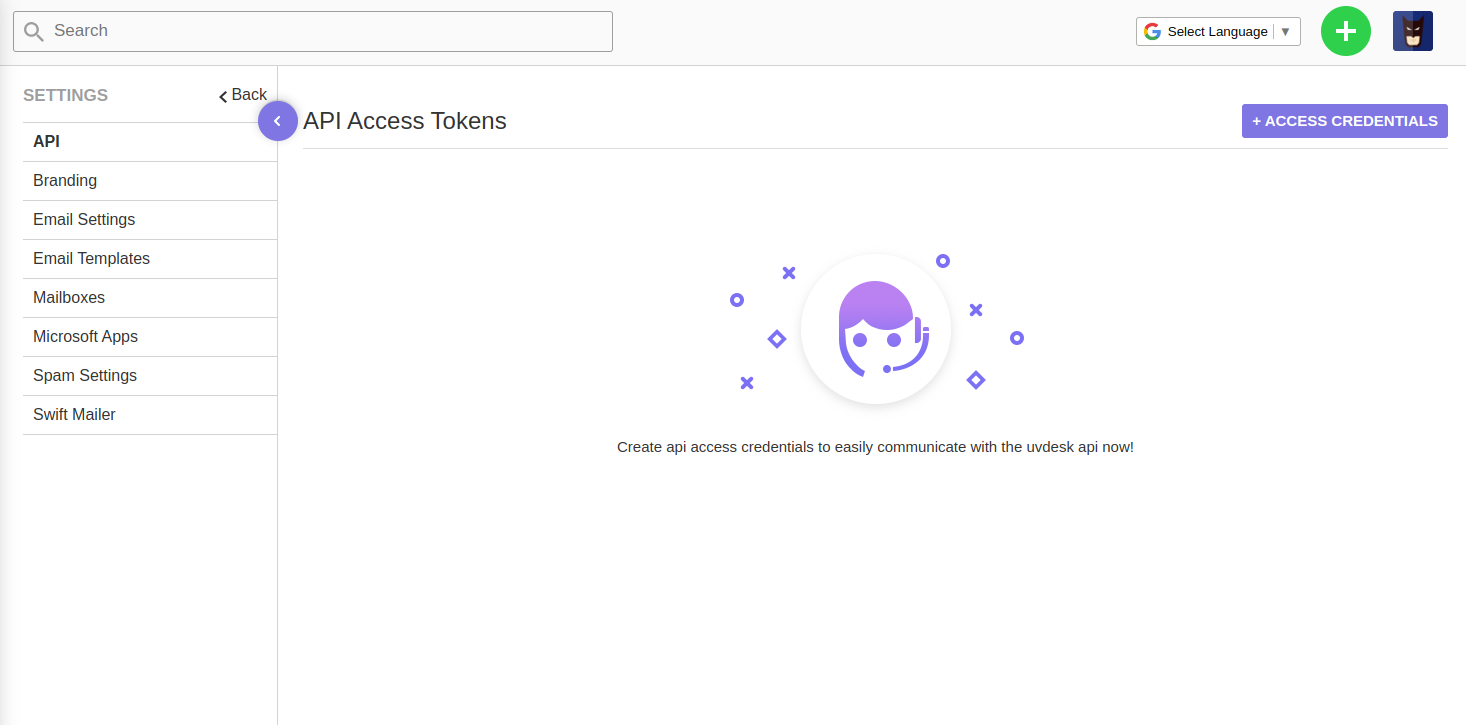
Task: Open Microsoft Apps settings
Action: pos(150,337)
